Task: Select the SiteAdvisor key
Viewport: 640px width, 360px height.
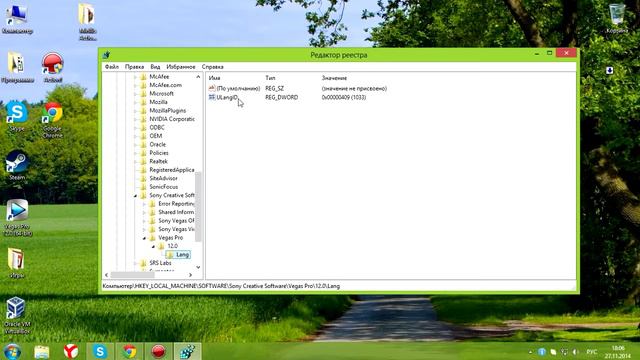Action: [163, 178]
